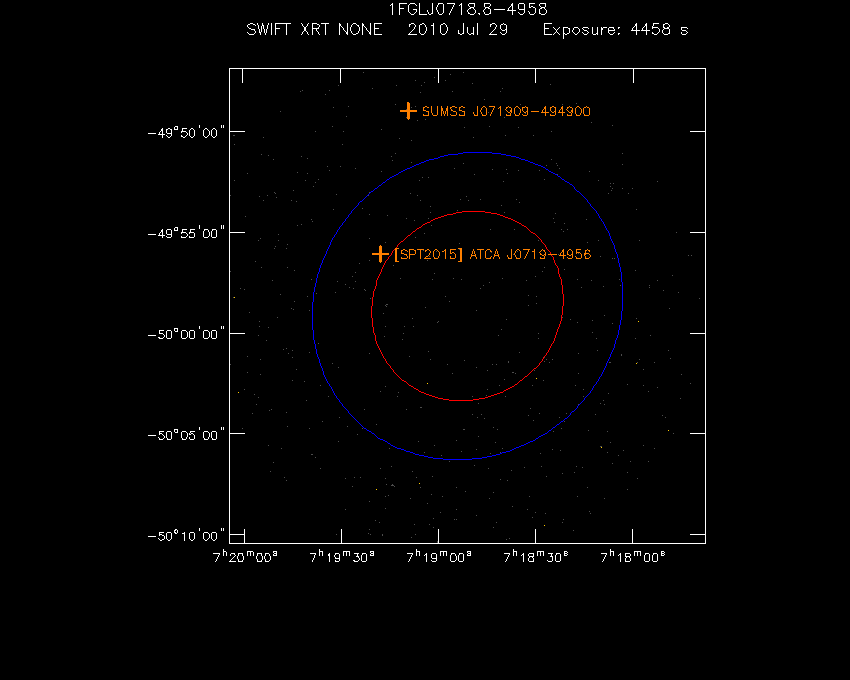
Task: Click the SWIFT XRT NONE header text
Action: click(314, 29)
